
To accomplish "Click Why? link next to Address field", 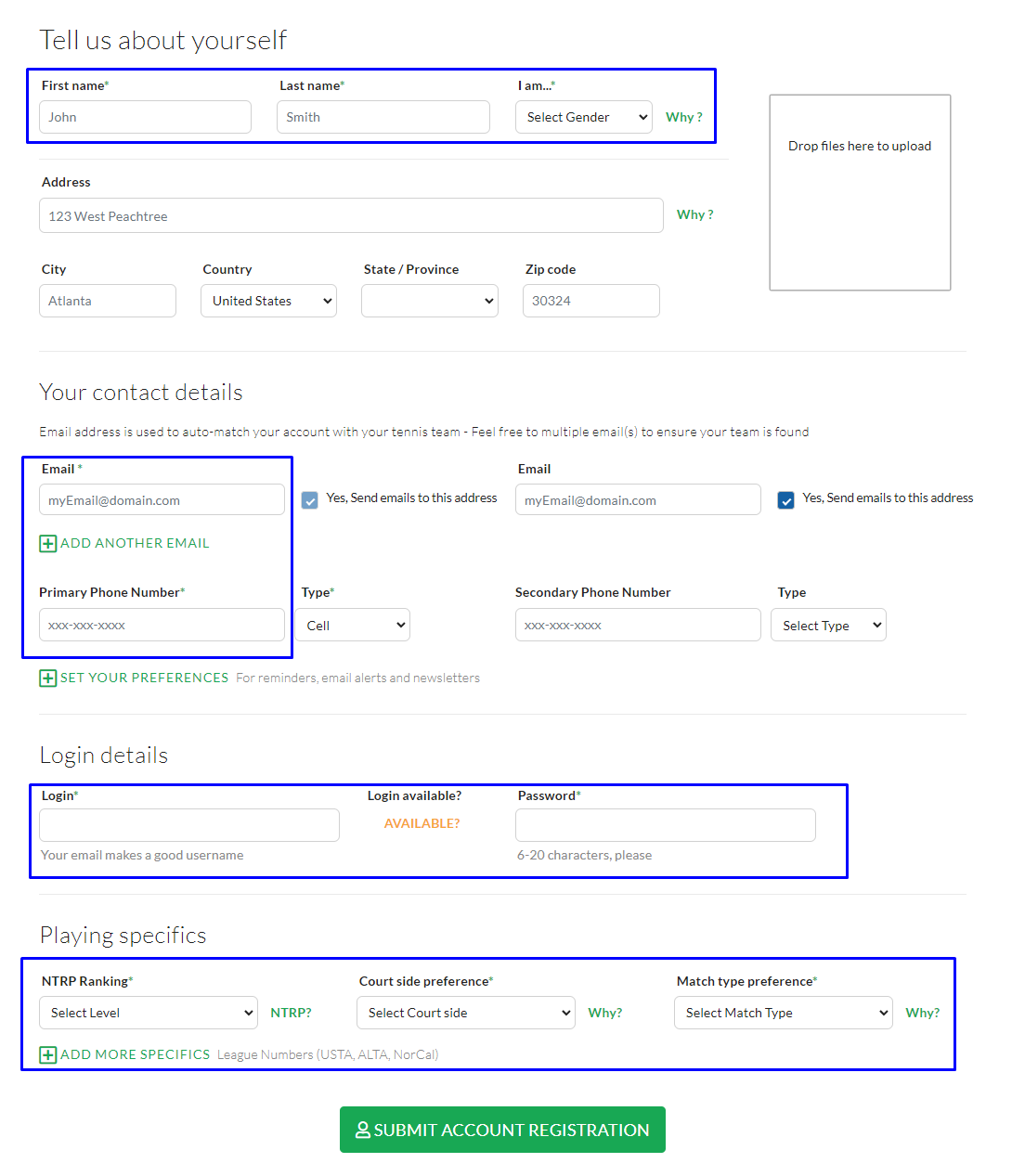I will (x=694, y=214).
